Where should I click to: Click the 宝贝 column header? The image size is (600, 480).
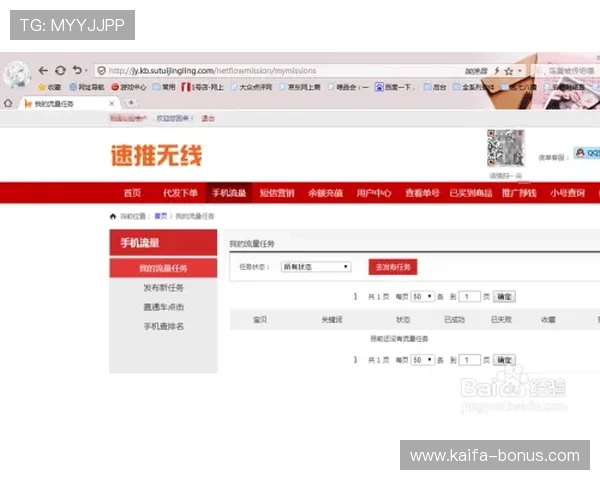coord(260,320)
